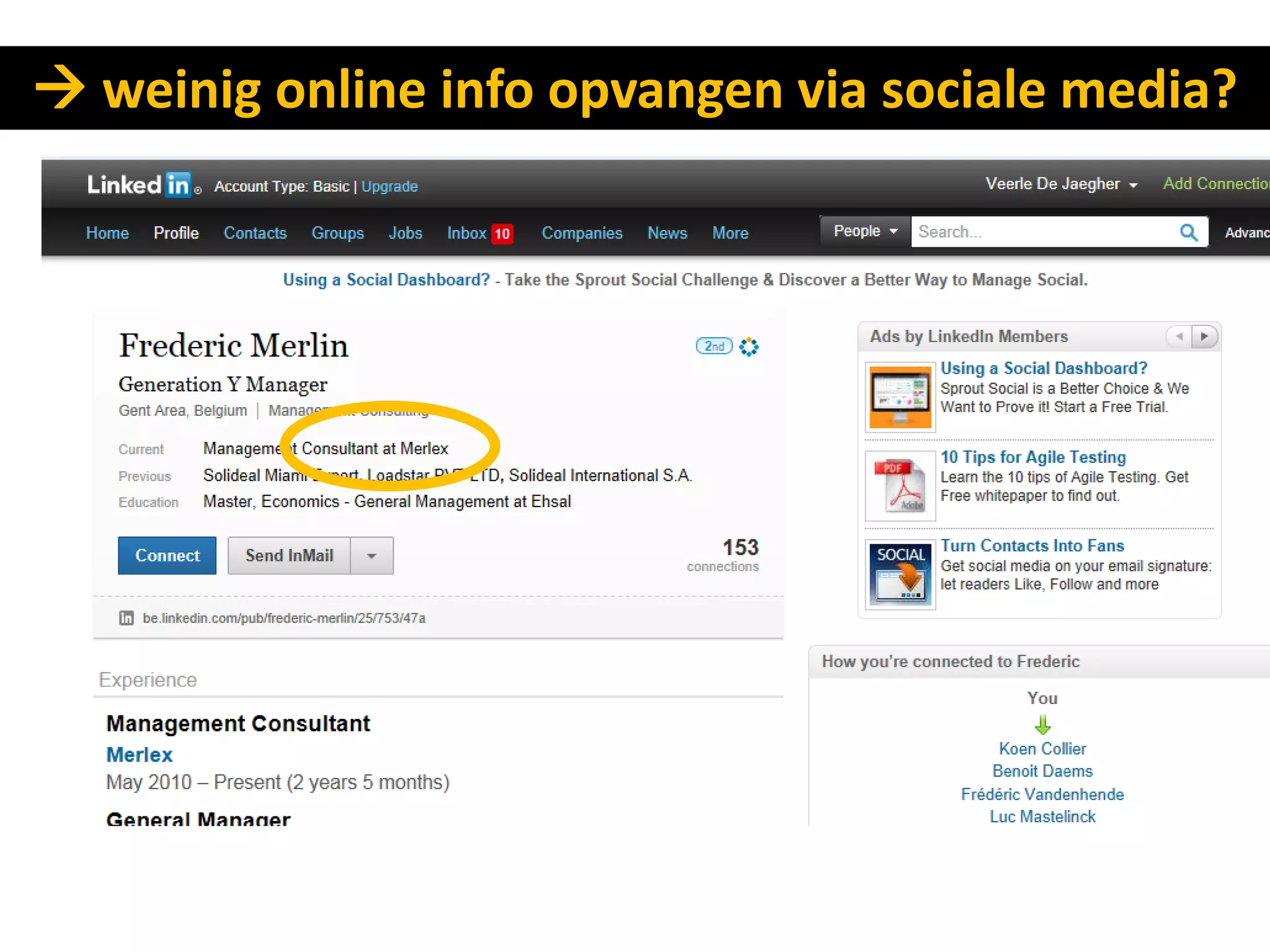Open the People search type dropdown

point(866,231)
